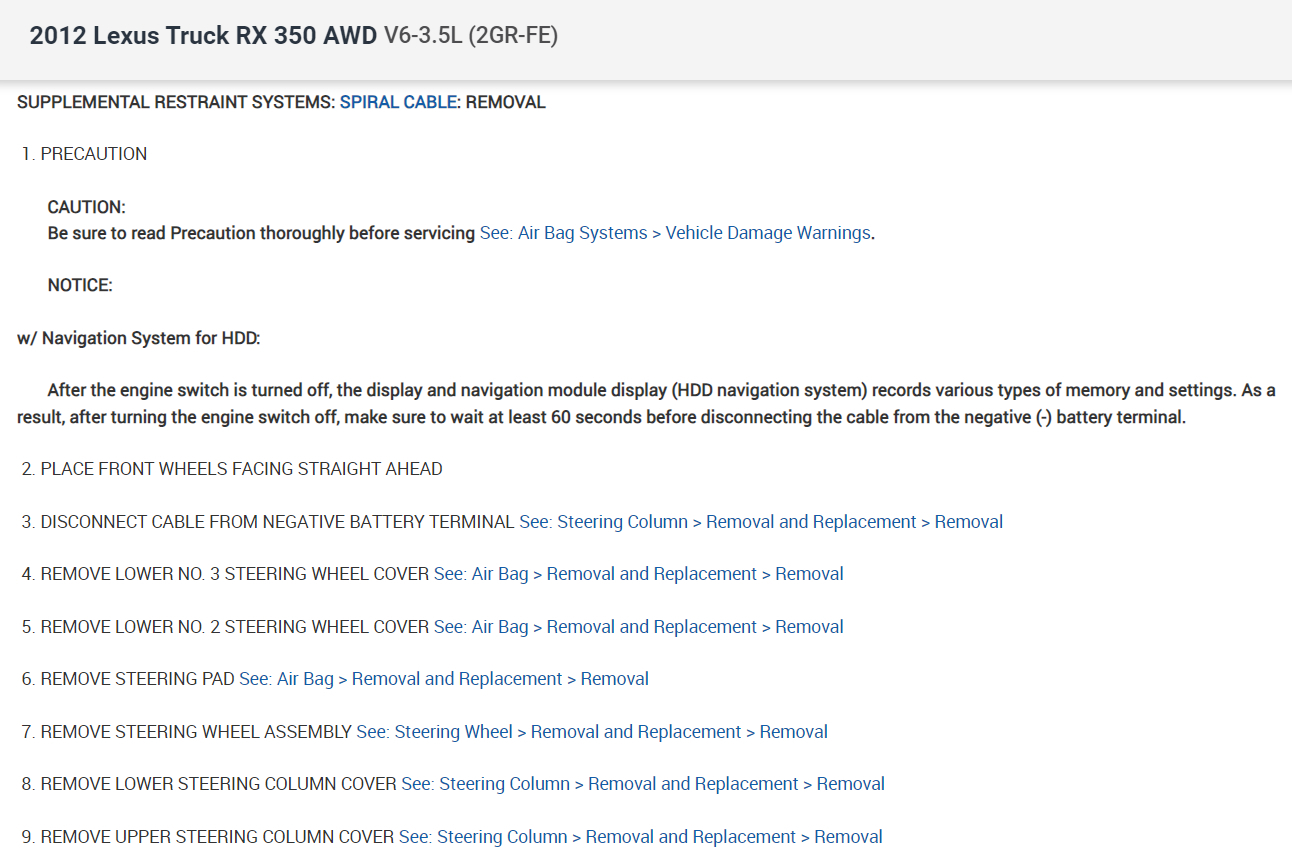This screenshot has width=1292, height=868.
Task: Follow the Steering Column link for upper column cover
Action: (640, 837)
